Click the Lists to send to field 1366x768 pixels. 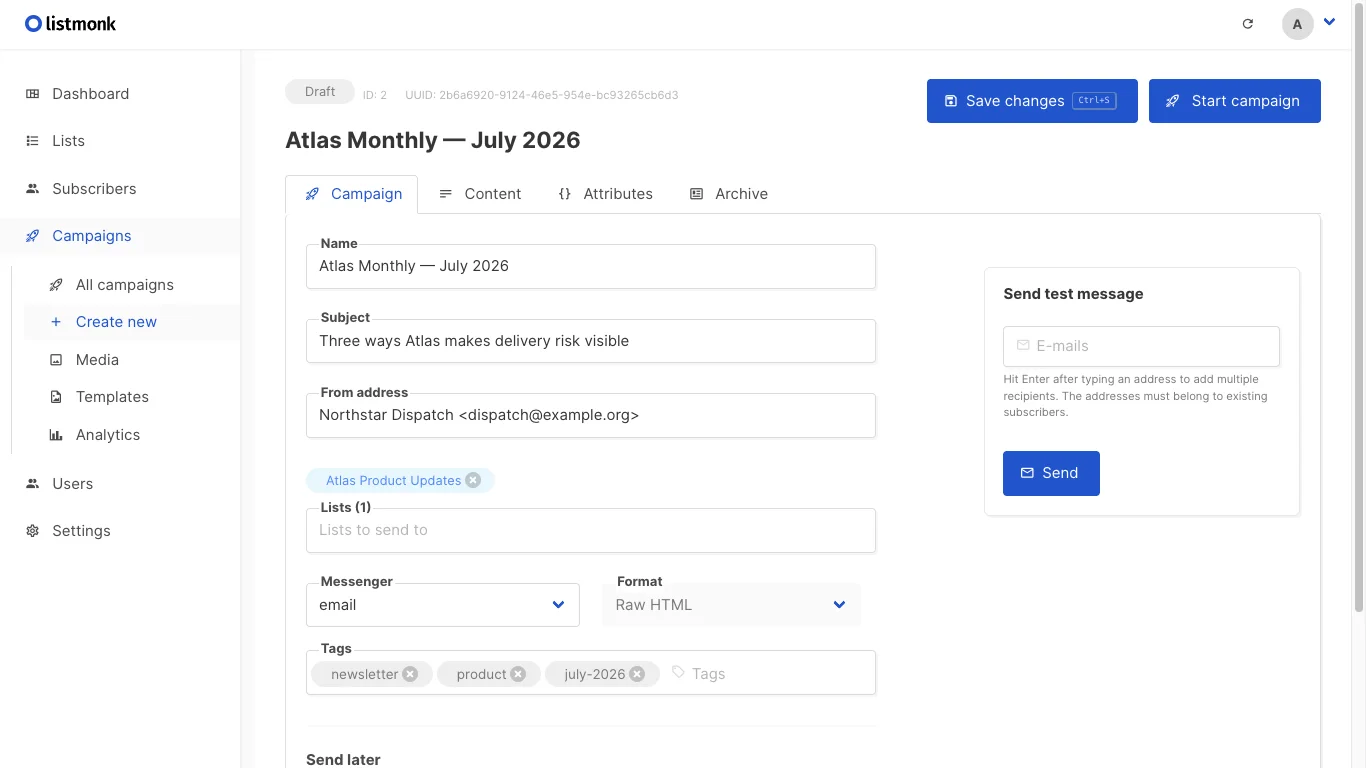click(591, 530)
